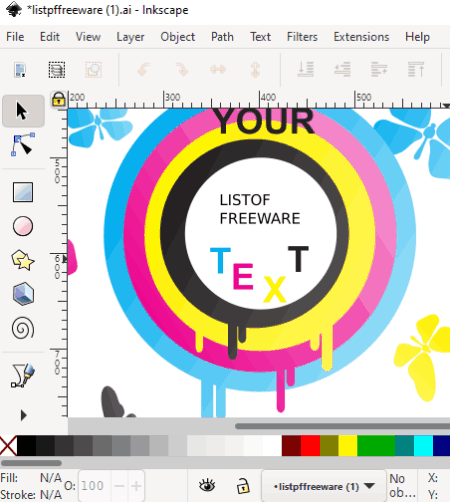Pick the bright red palette swatch
Screen dimensions: 450x502
[310, 445]
